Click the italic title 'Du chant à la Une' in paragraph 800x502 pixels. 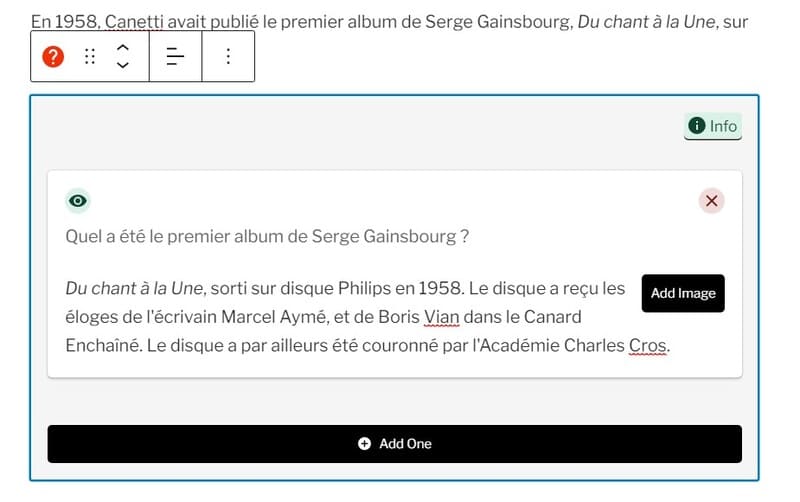(646, 22)
